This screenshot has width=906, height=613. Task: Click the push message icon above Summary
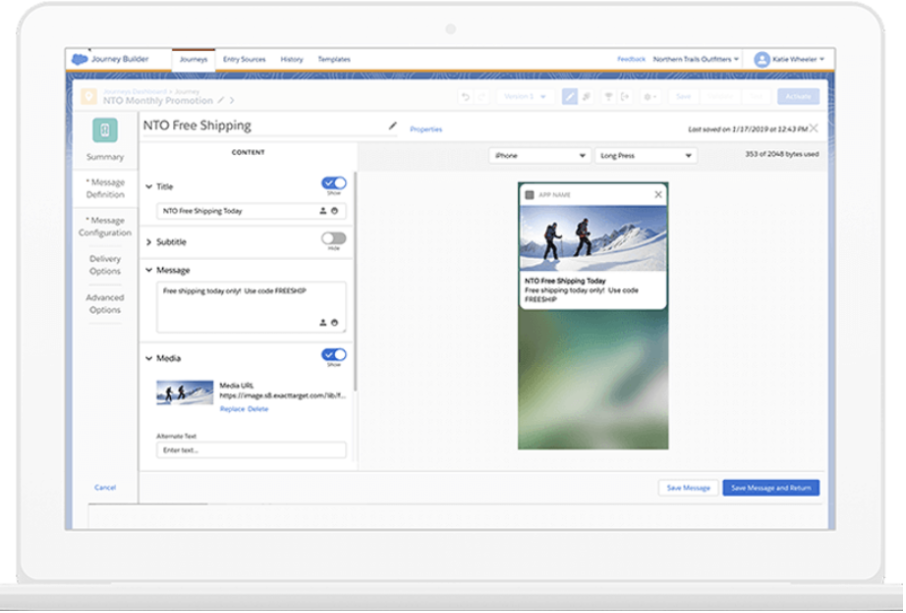[x=105, y=130]
